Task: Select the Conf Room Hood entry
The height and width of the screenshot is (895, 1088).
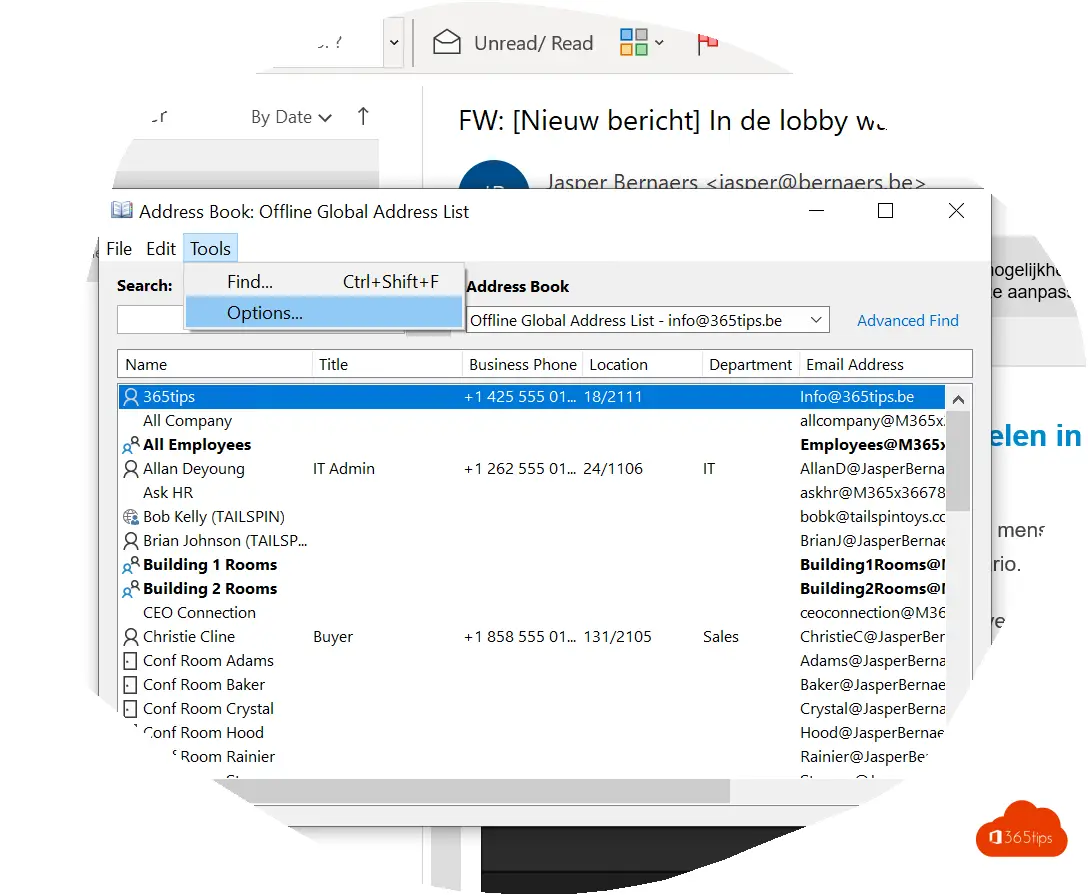Action: (x=203, y=733)
